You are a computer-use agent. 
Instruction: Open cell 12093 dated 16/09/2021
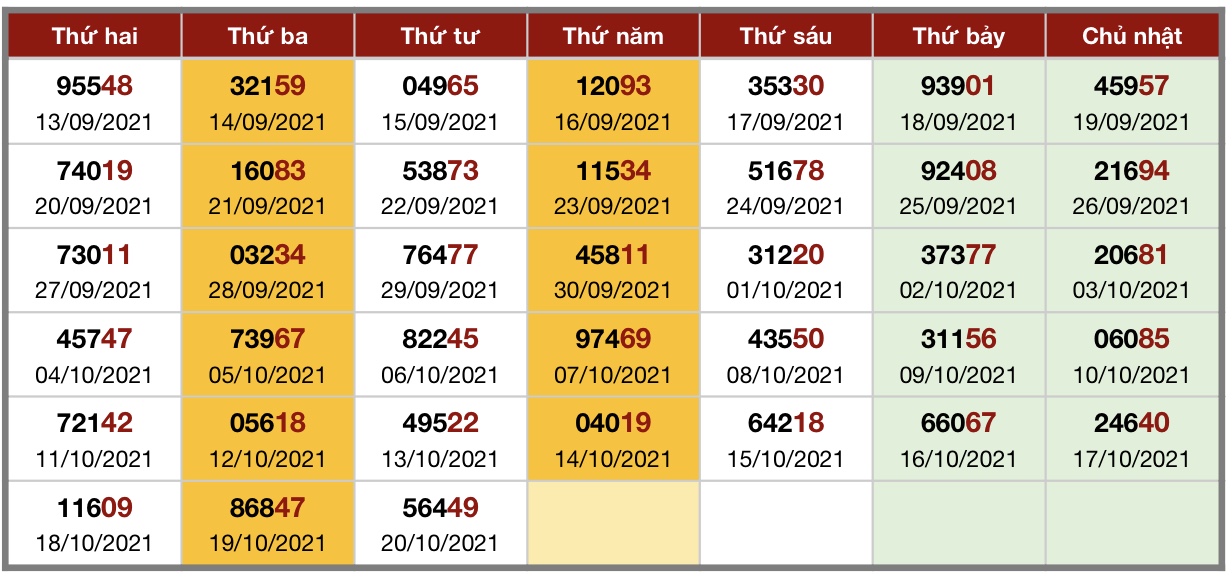coord(613,102)
